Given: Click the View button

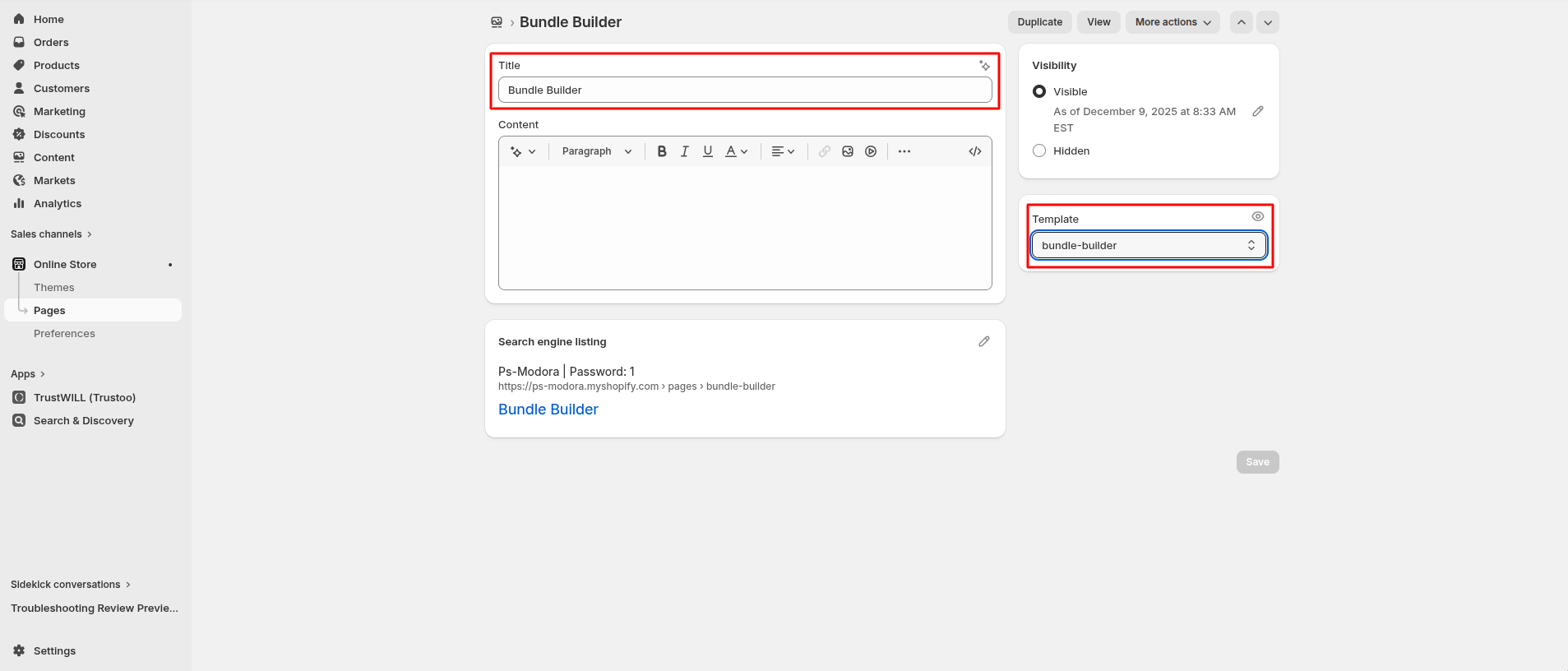Looking at the screenshot, I should (x=1099, y=22).
